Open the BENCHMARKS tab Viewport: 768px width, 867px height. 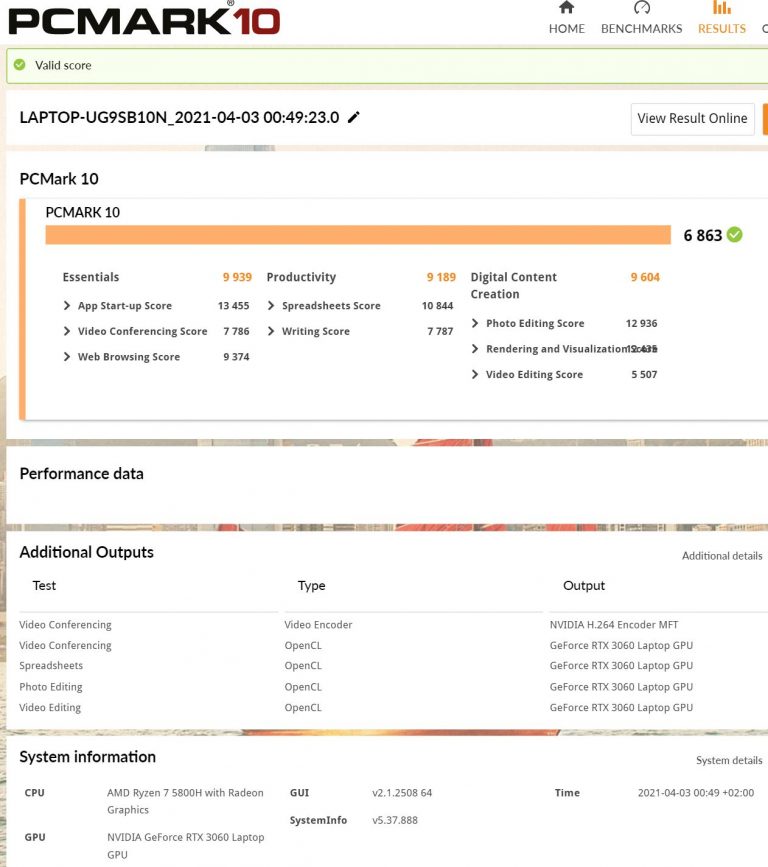pyautogui.click(x=641, y=29)
